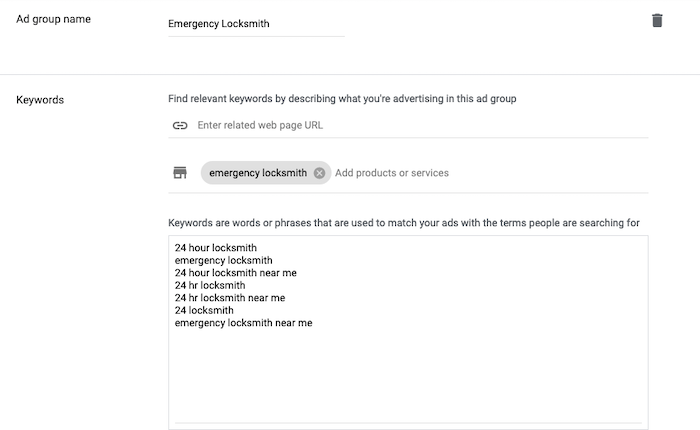
Task: Select the emergency locksmith chip
Action: point(258,173)
